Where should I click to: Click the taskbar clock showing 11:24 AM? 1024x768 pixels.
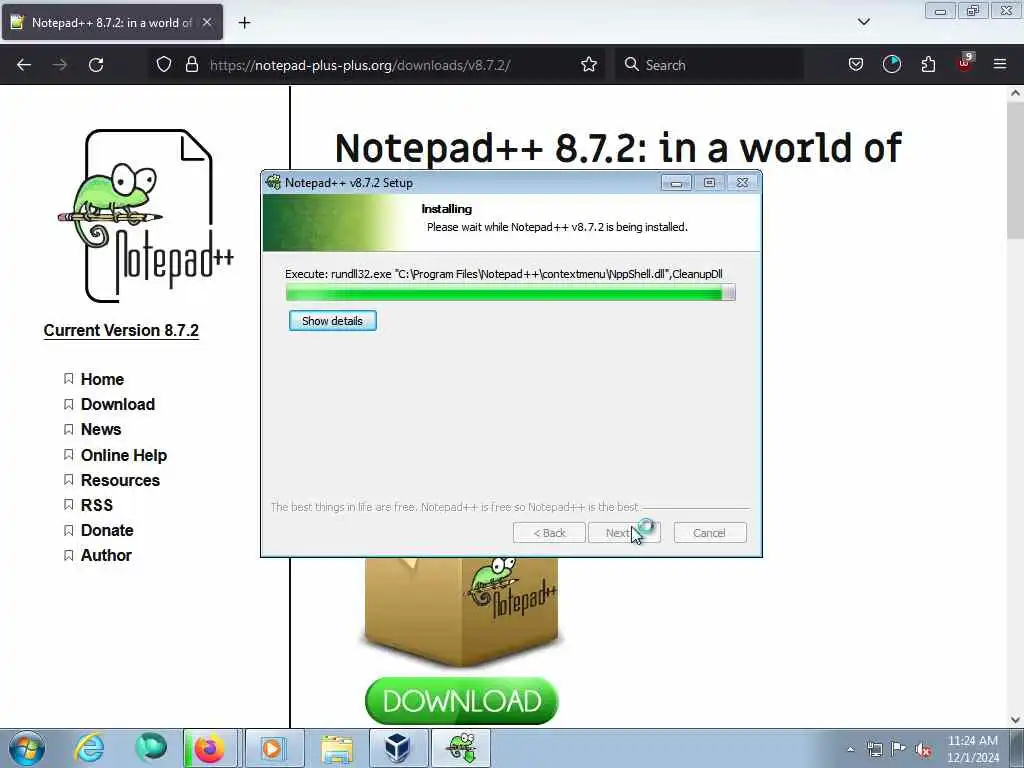(x=972, y=749)
